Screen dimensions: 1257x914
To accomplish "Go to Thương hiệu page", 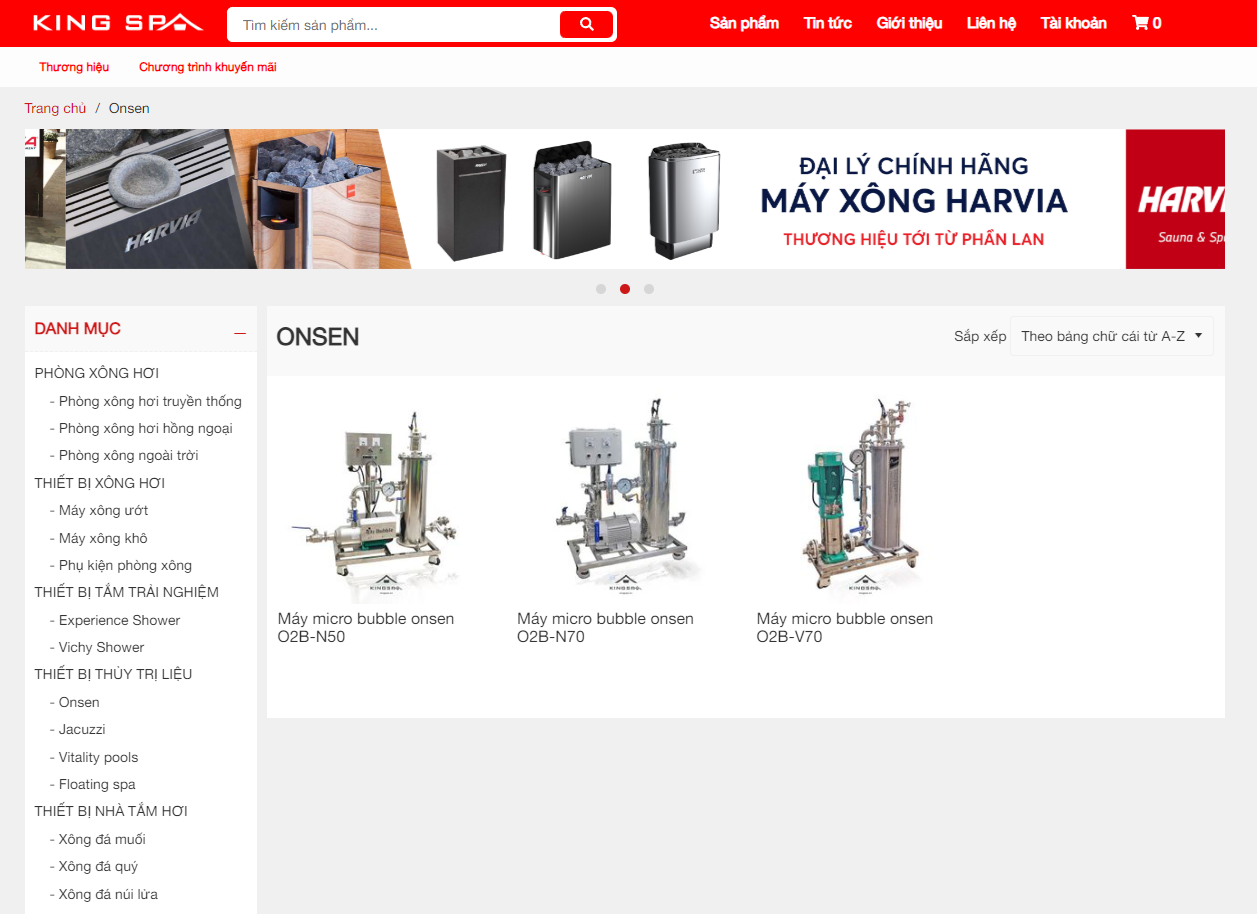I will [x=74, y=67].
